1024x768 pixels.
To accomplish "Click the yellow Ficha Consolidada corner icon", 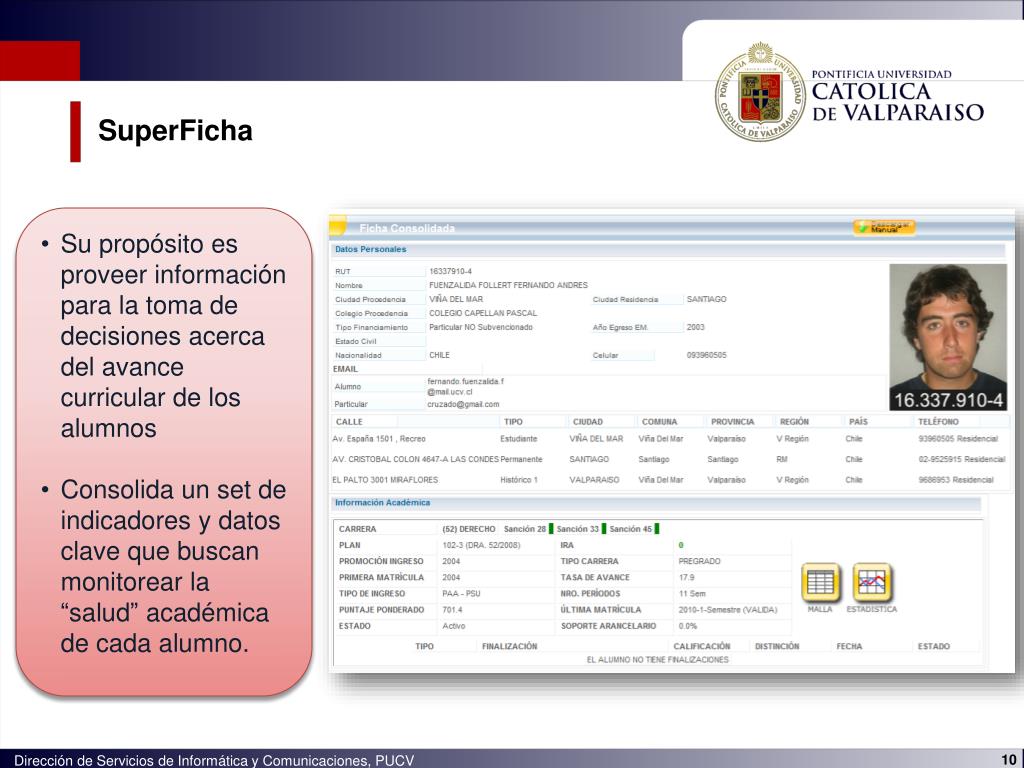I will click(x=337, y=226).
